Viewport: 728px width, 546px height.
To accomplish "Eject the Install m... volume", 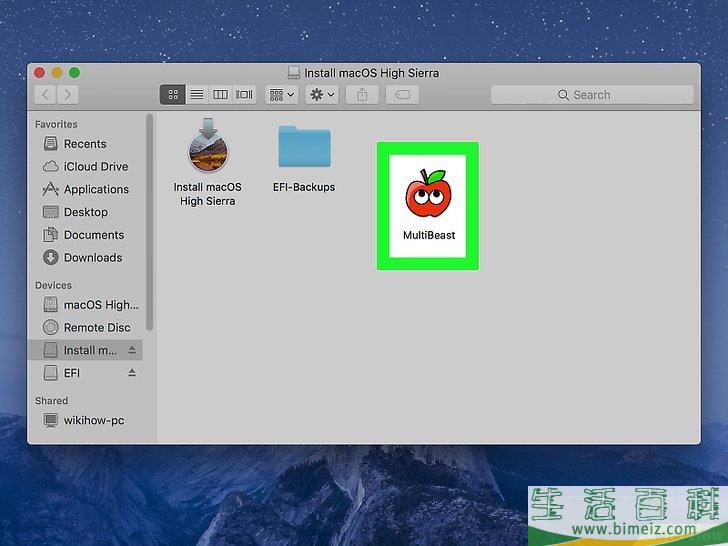I will (x=132, y=350).
